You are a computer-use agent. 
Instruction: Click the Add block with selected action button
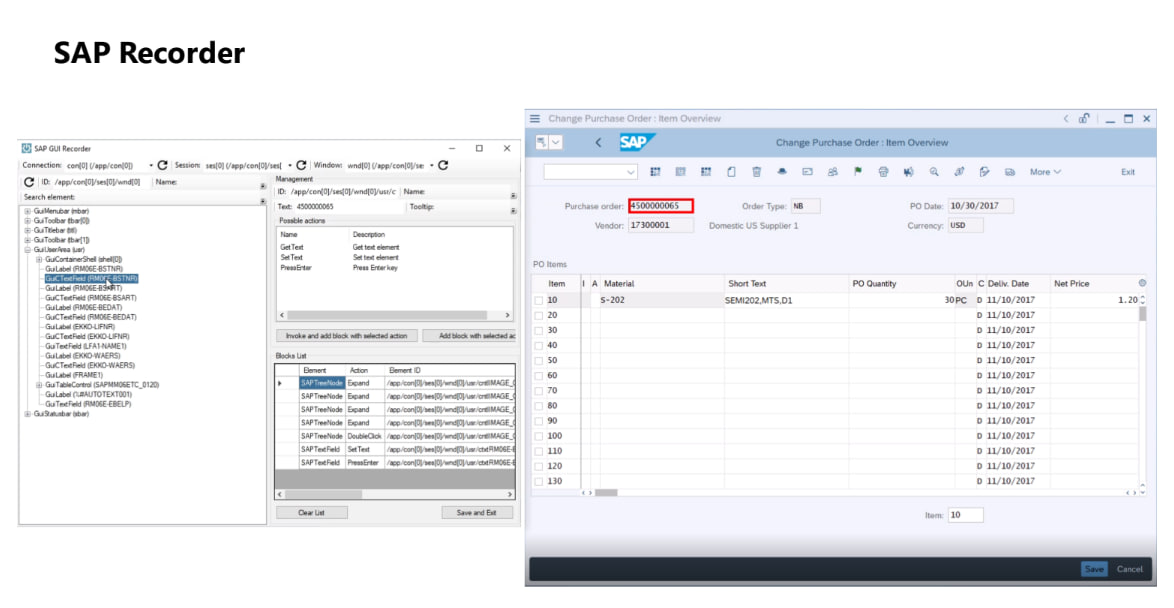pyautogui.click(x=469, y=336)
